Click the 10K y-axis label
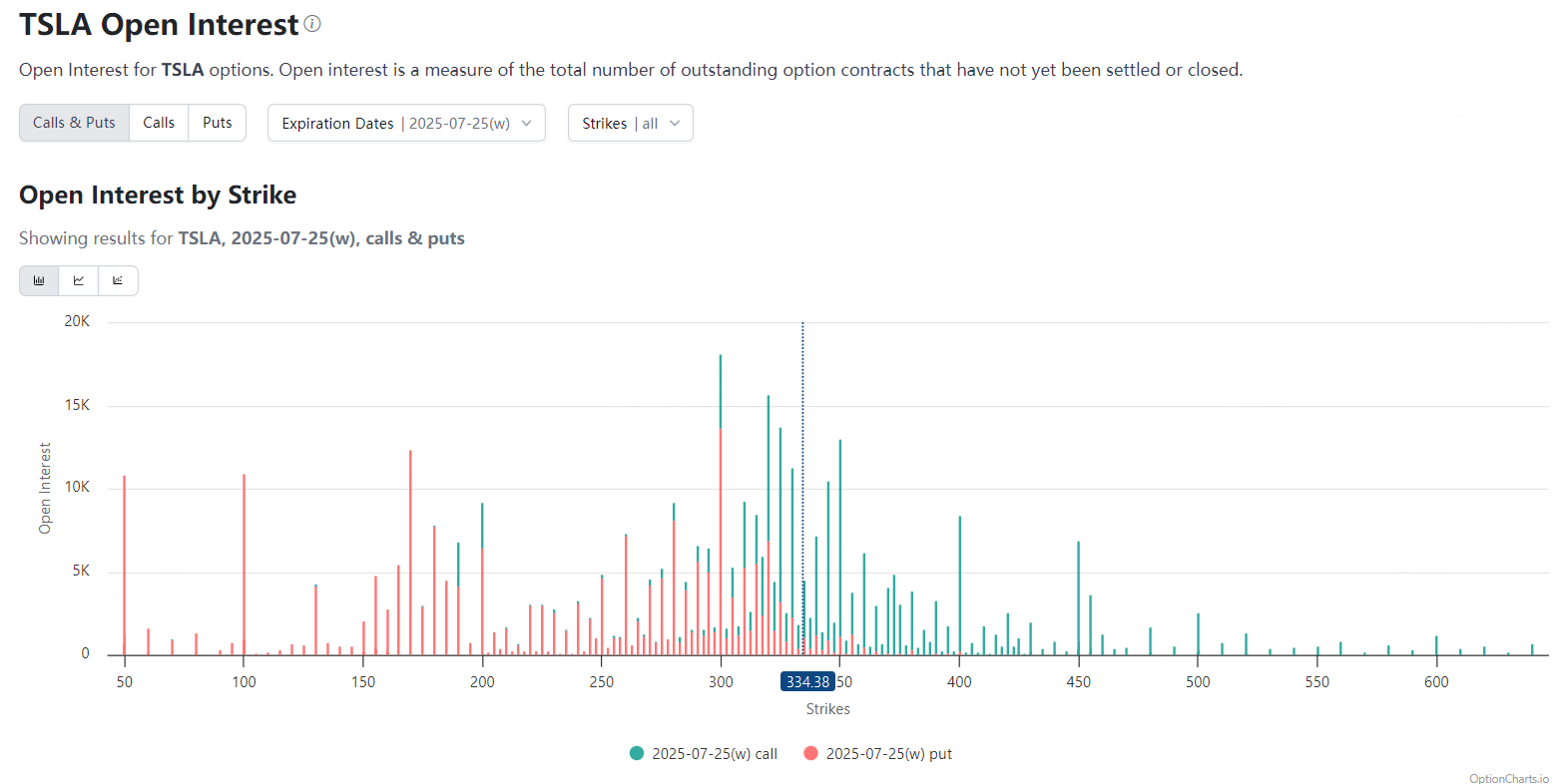 point(77,487)
